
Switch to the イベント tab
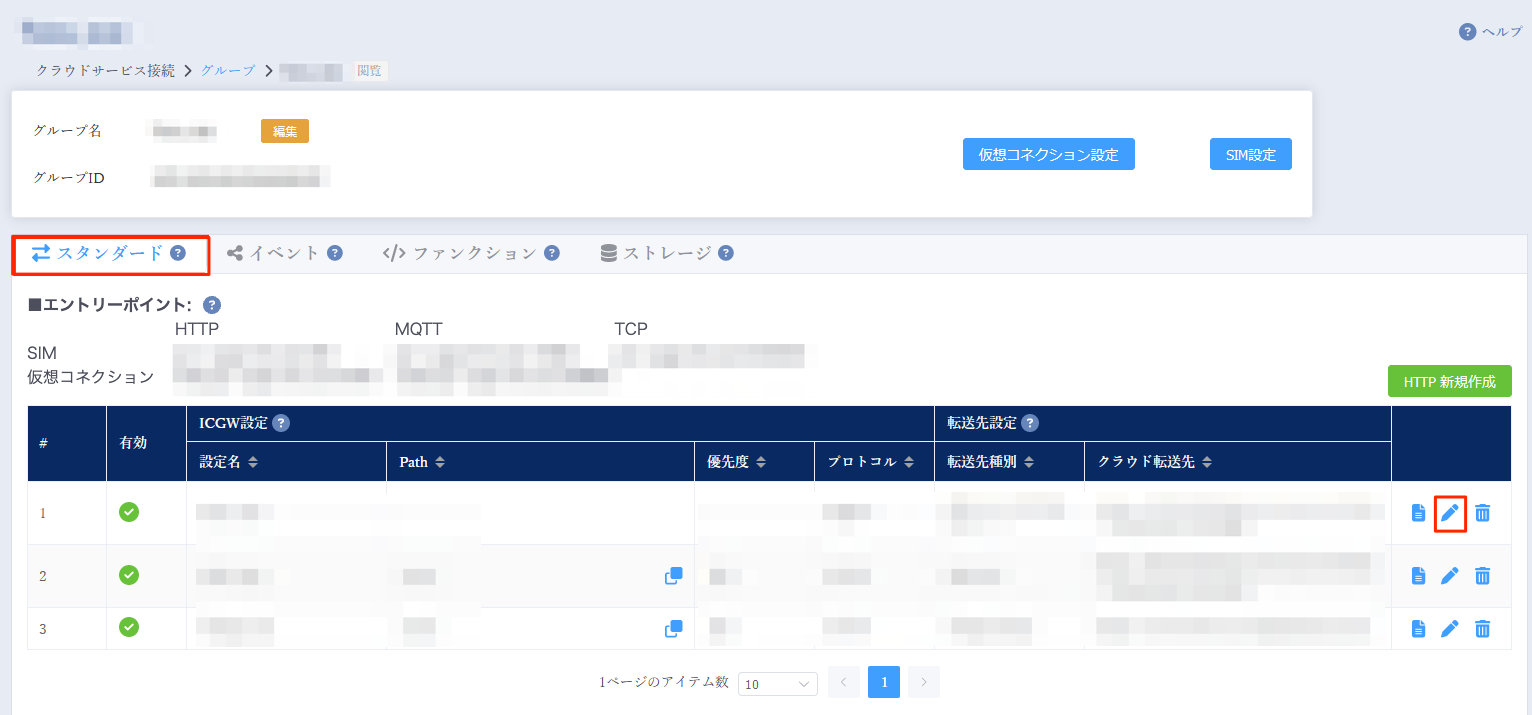[x=281, y=253]
